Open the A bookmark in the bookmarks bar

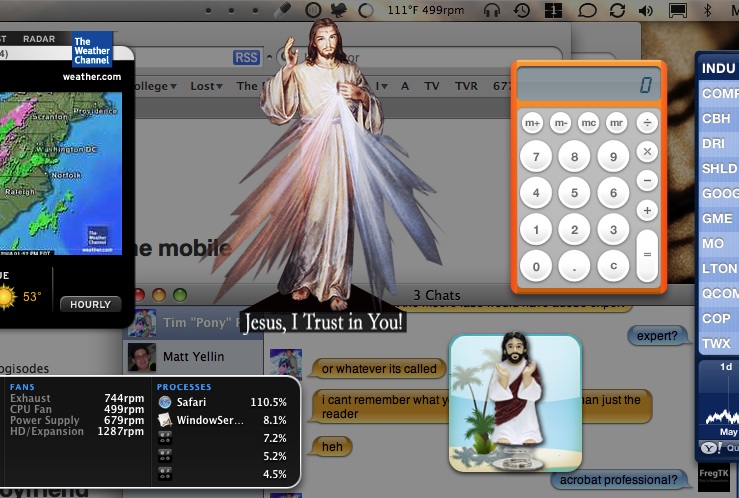click(405, 86)
